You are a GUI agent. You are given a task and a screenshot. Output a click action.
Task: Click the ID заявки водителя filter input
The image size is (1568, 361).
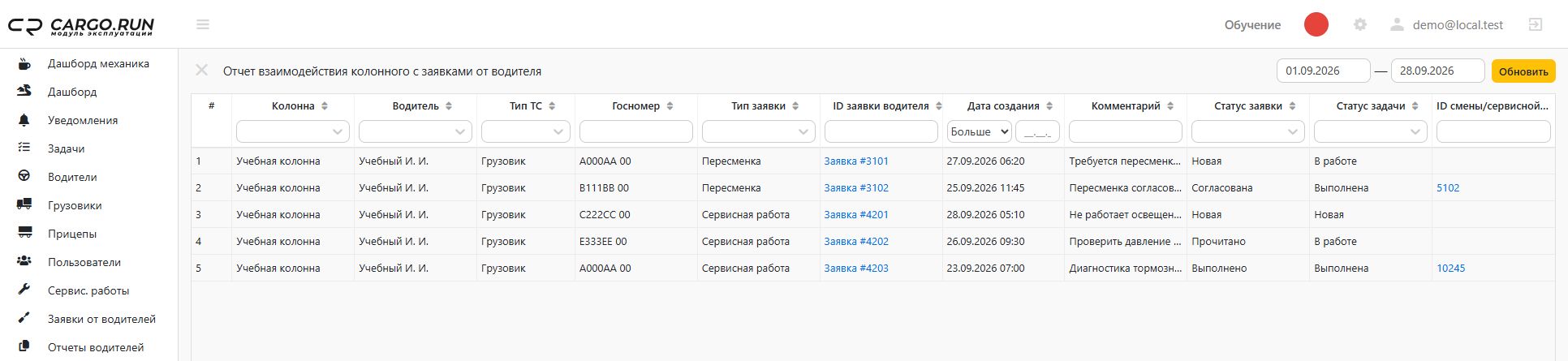coord(881,131)
